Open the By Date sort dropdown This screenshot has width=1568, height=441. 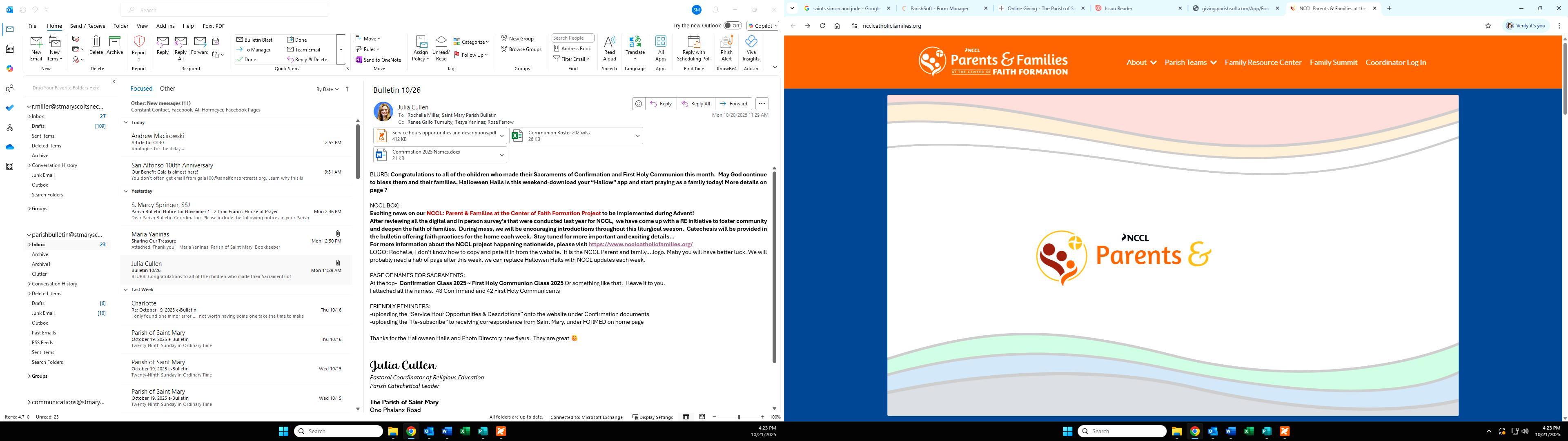pyautogui.click(x=327, y=89)
